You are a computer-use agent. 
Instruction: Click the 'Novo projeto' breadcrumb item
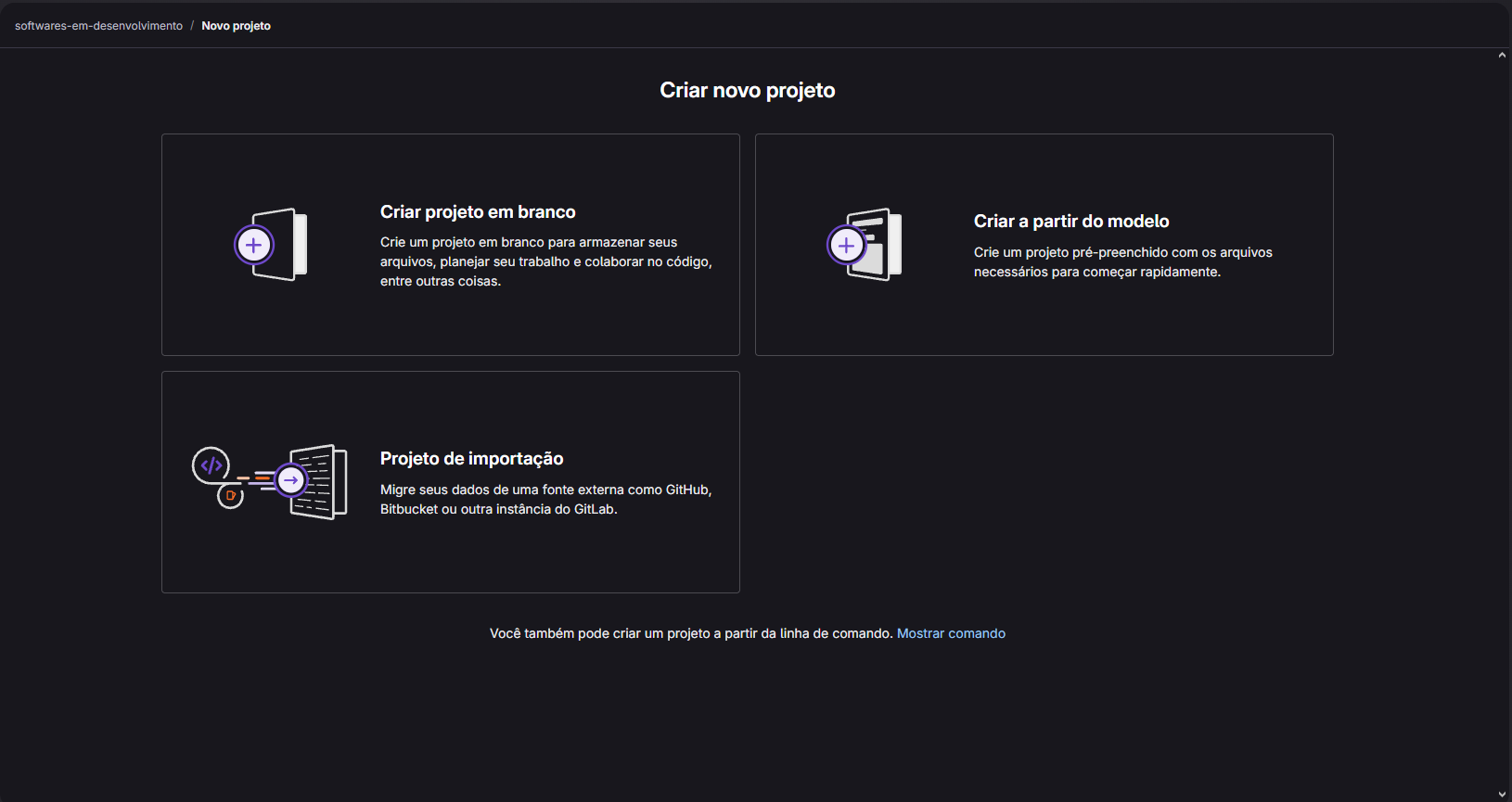pyautogui.click(x=236, y=26)
